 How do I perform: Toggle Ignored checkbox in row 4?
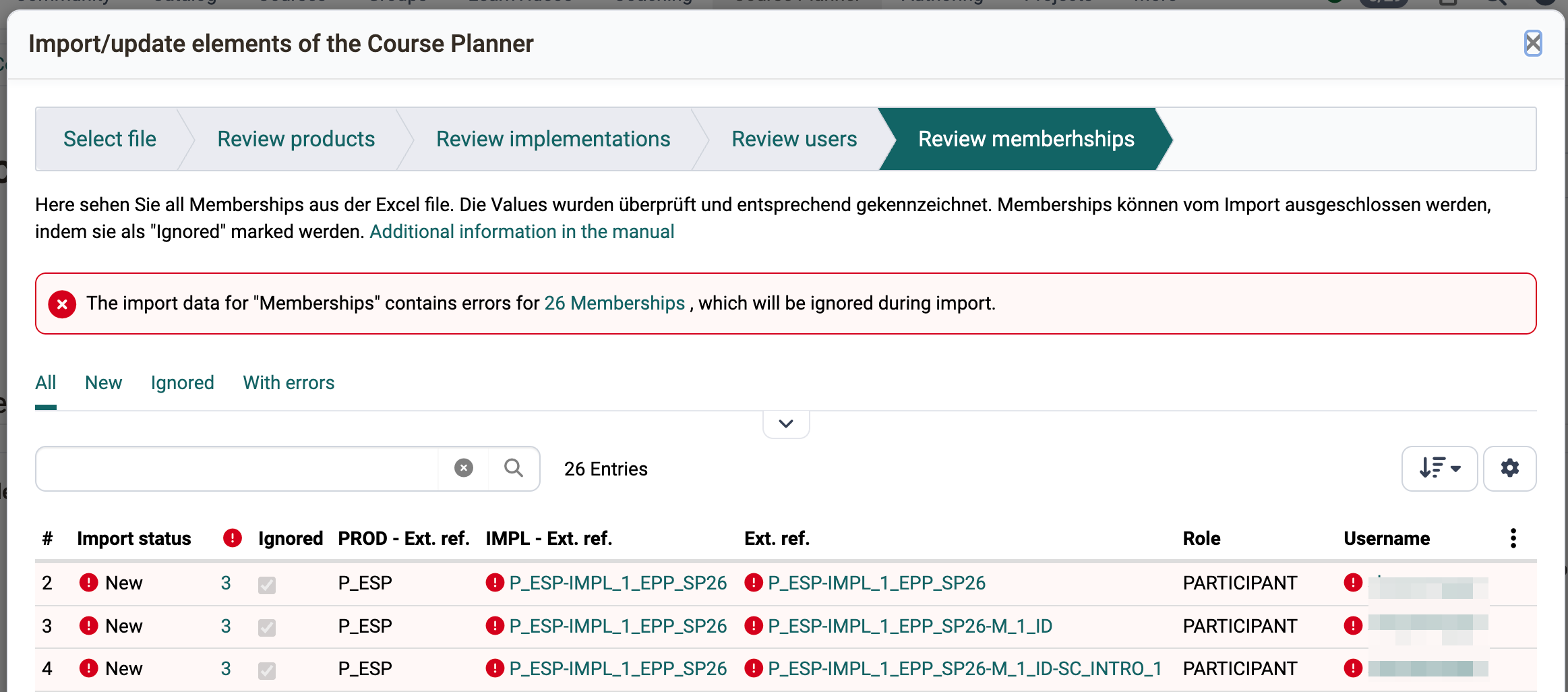[267, 670]
